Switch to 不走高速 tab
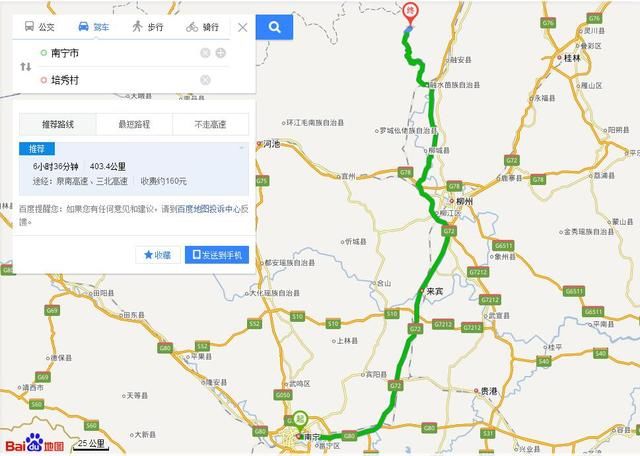 211,124
